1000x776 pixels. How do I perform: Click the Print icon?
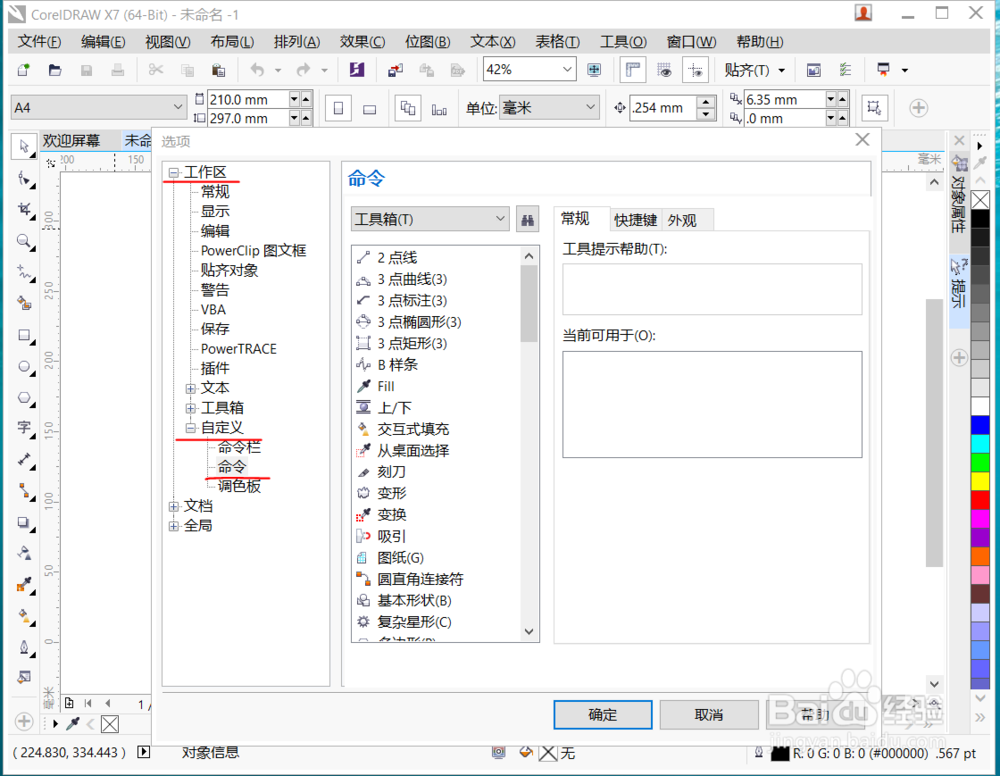[x=117, y=70]
